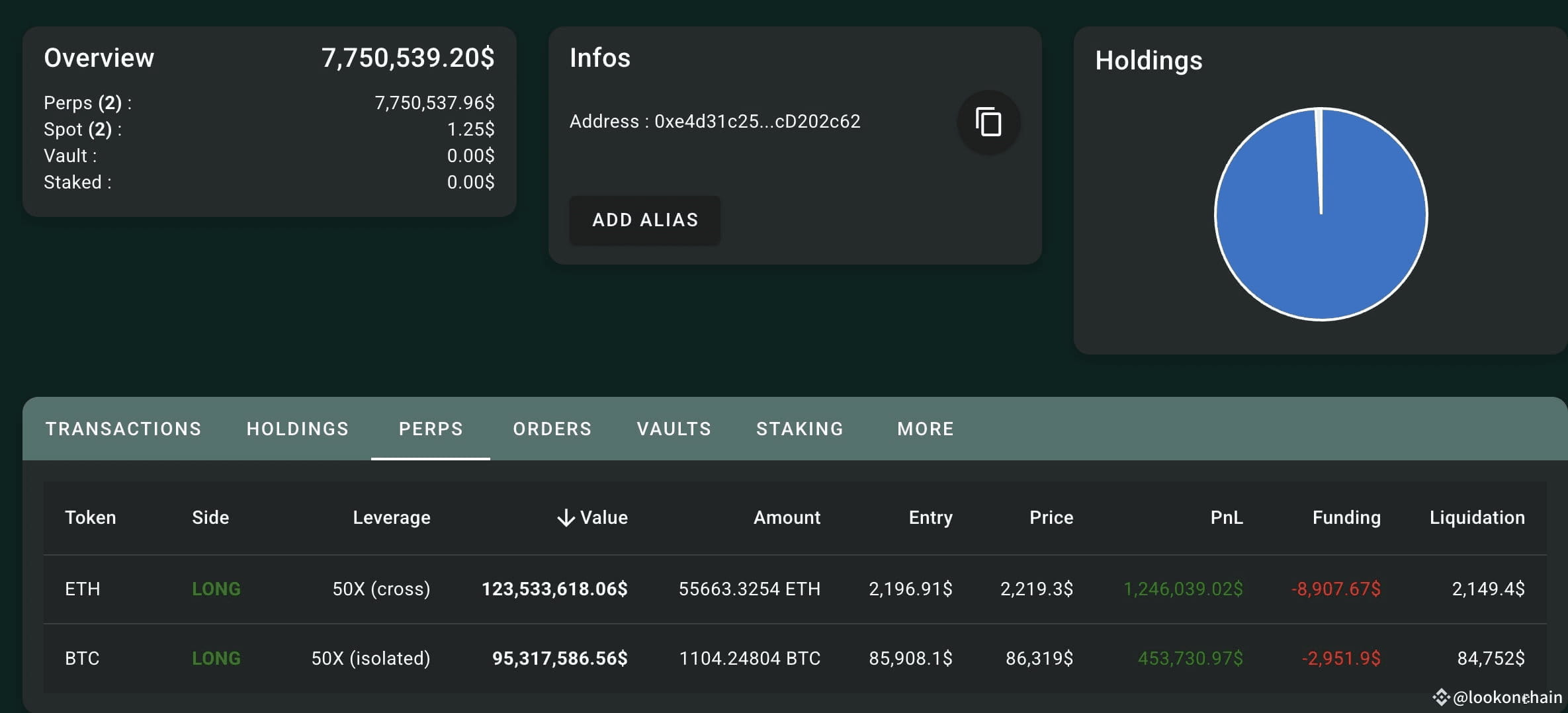
Task: Click the Holdings chart heading
Action: coord(1149,60)
